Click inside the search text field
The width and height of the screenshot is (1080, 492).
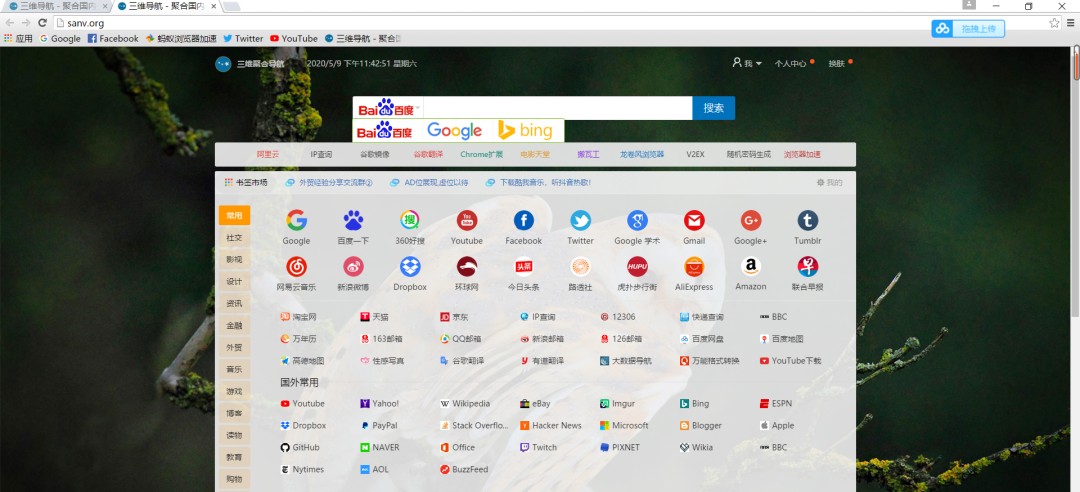557,108
